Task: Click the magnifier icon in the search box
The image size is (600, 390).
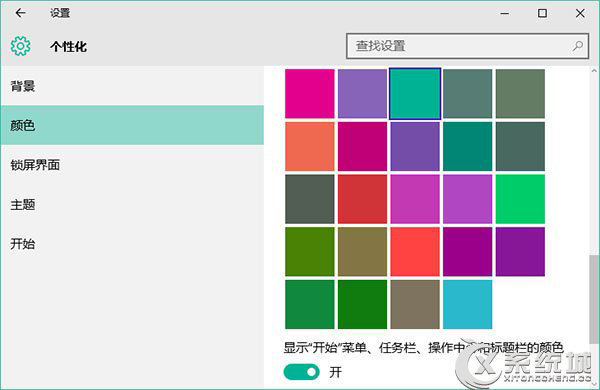Action: point(577,46)
